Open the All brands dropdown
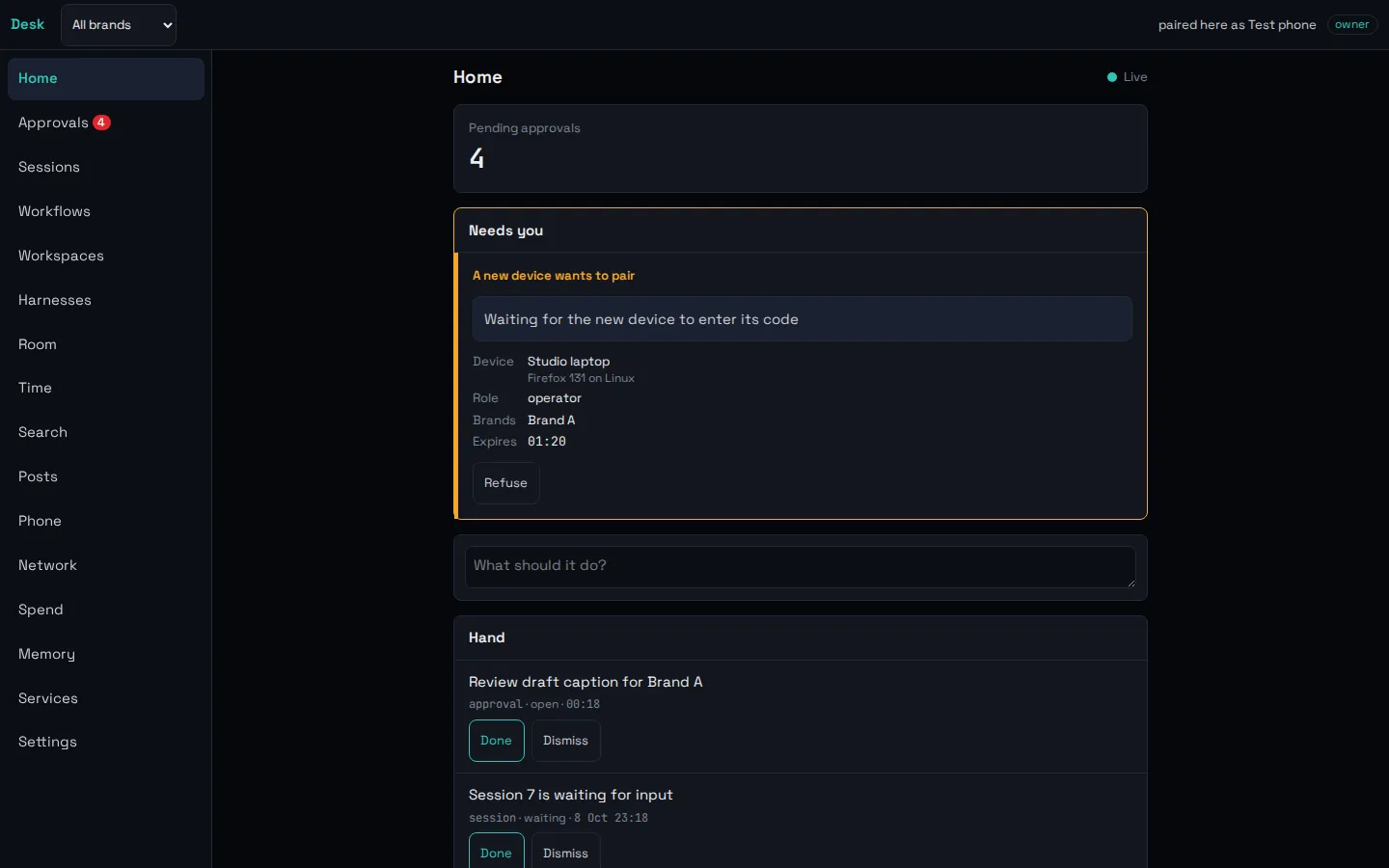 [x=119, y=25]
